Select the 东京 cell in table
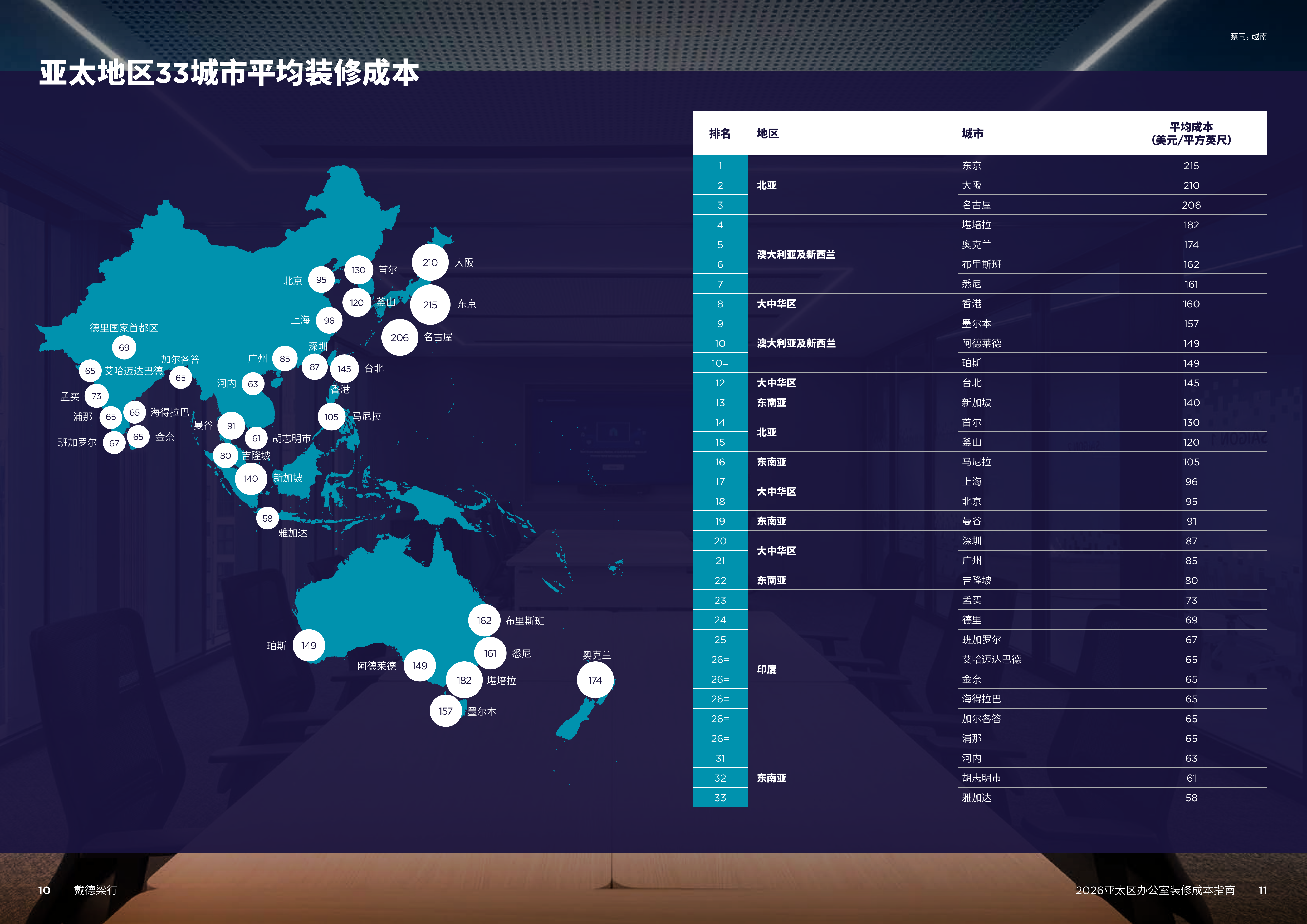Screen dimensions: 1307x924 pyautogui.click(x=972, y=166)
